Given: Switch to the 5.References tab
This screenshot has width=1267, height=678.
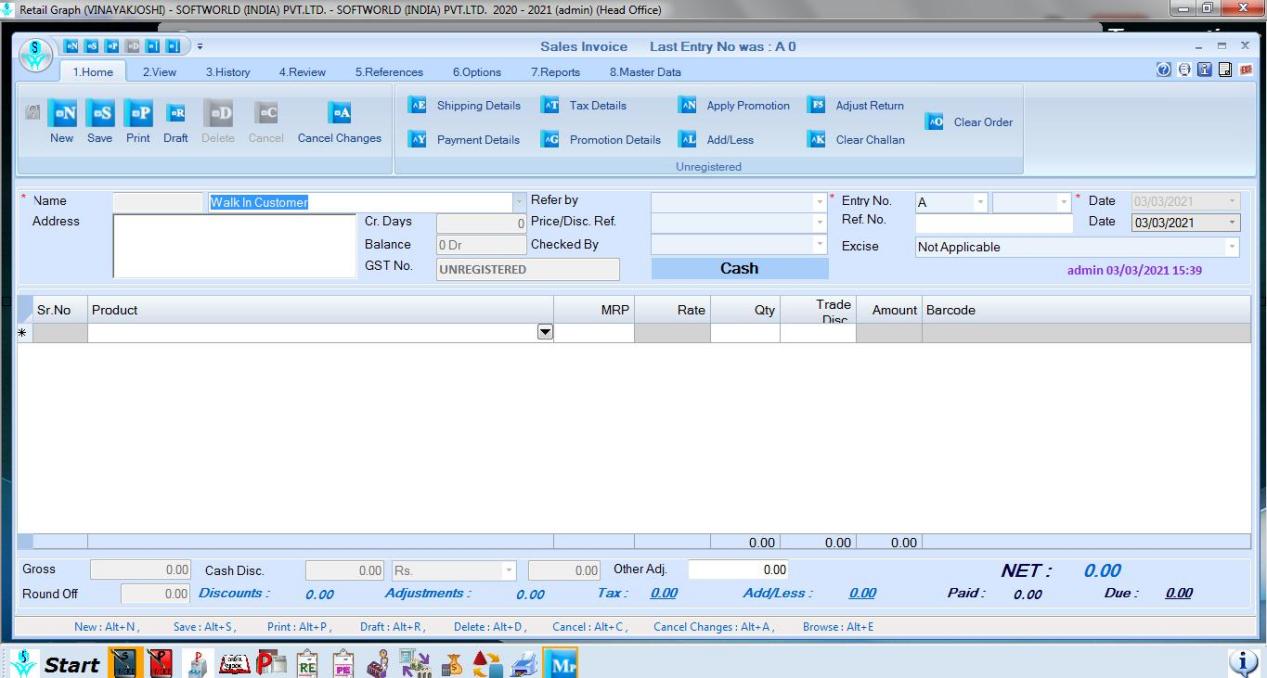Looking at the screenshot, I should tap(389, 72).
